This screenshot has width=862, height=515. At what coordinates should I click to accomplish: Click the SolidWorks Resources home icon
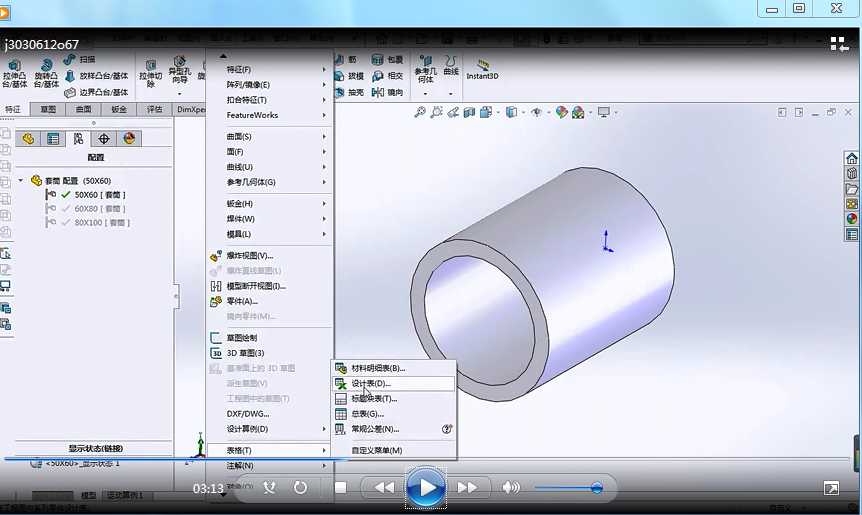click(x=851, y=158)
